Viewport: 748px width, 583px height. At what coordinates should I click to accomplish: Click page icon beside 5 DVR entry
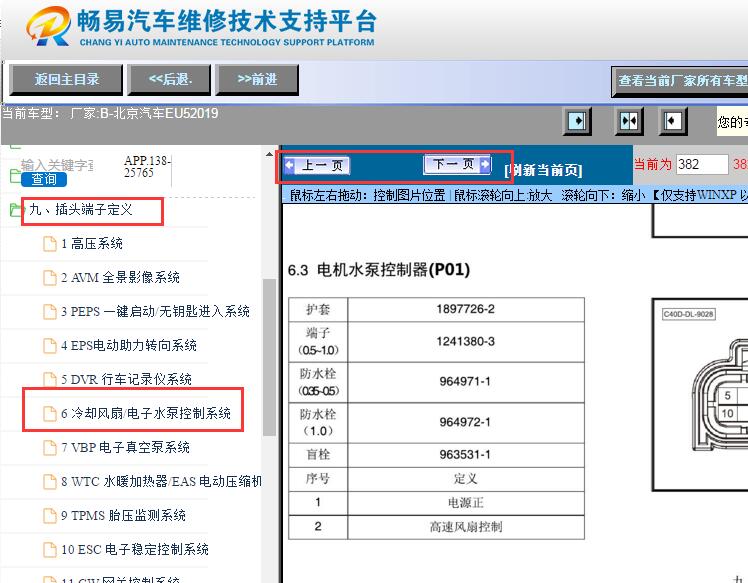(50, 379)
